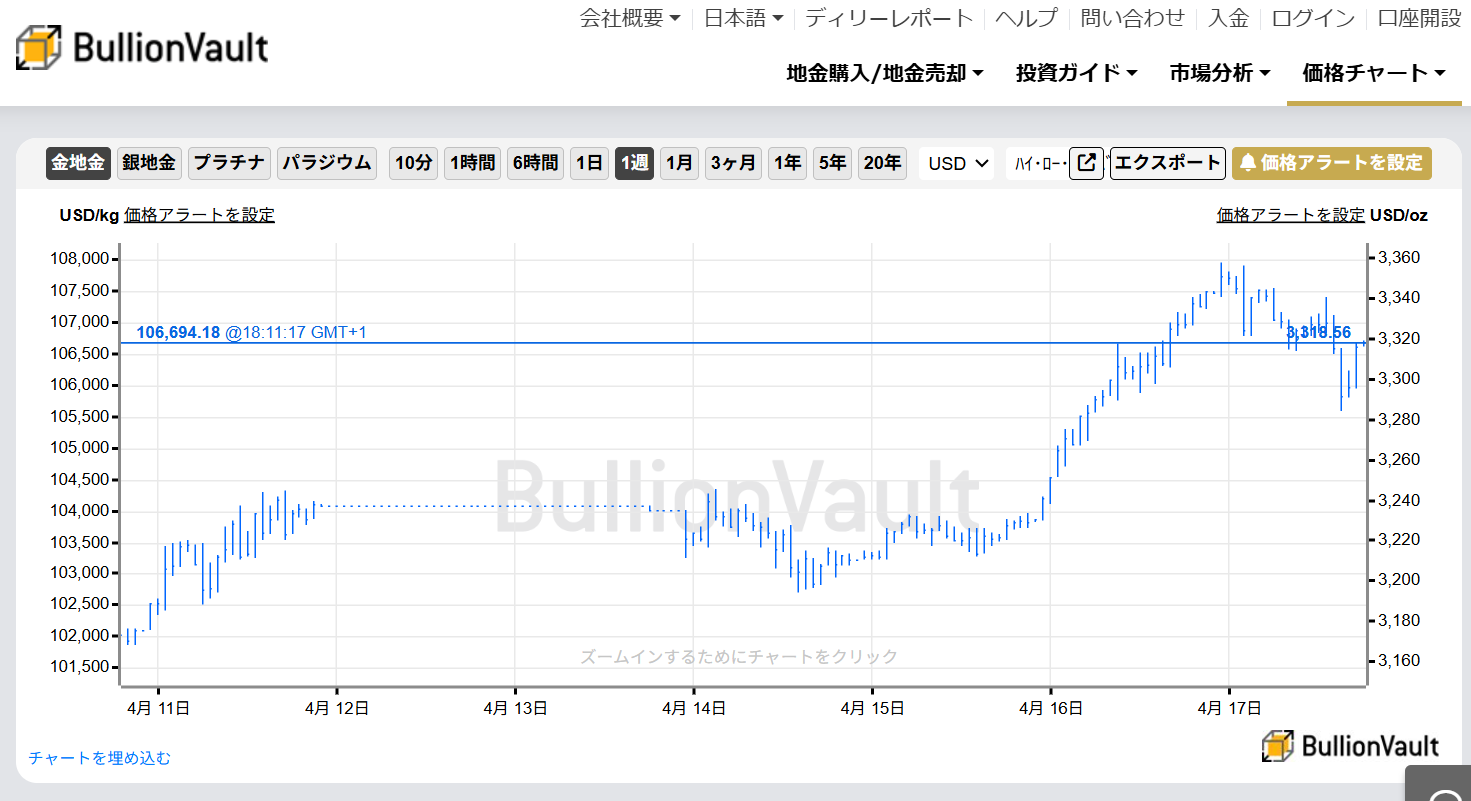
Task: Open the USD currency dropdown
Action: tap(958, 163)
